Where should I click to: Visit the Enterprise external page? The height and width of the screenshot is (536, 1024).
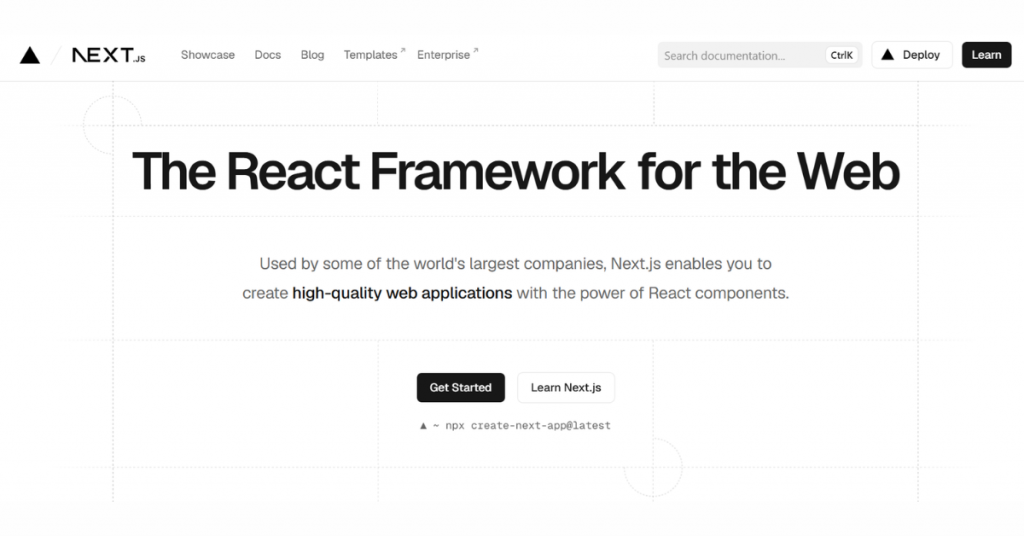pyautogui.click(x=447, y=55)
